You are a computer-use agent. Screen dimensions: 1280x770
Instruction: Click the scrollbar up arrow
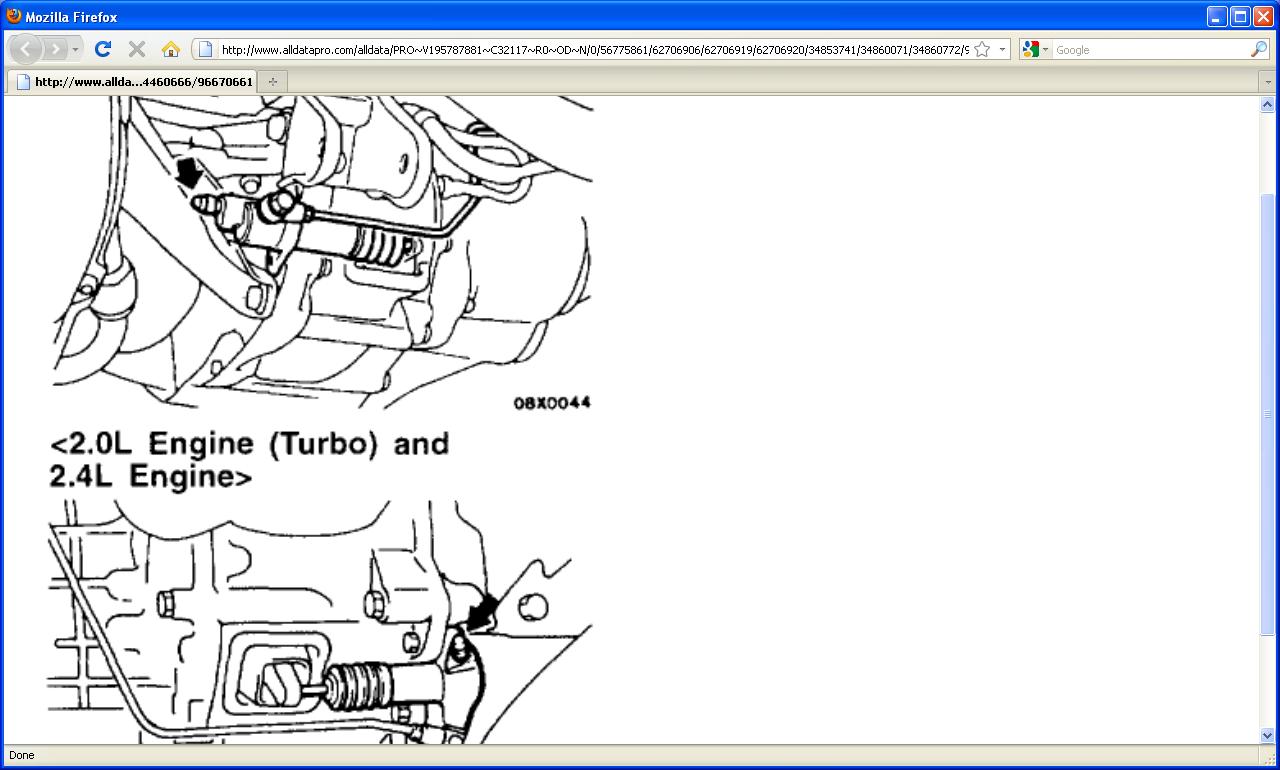click(1267, 104)
